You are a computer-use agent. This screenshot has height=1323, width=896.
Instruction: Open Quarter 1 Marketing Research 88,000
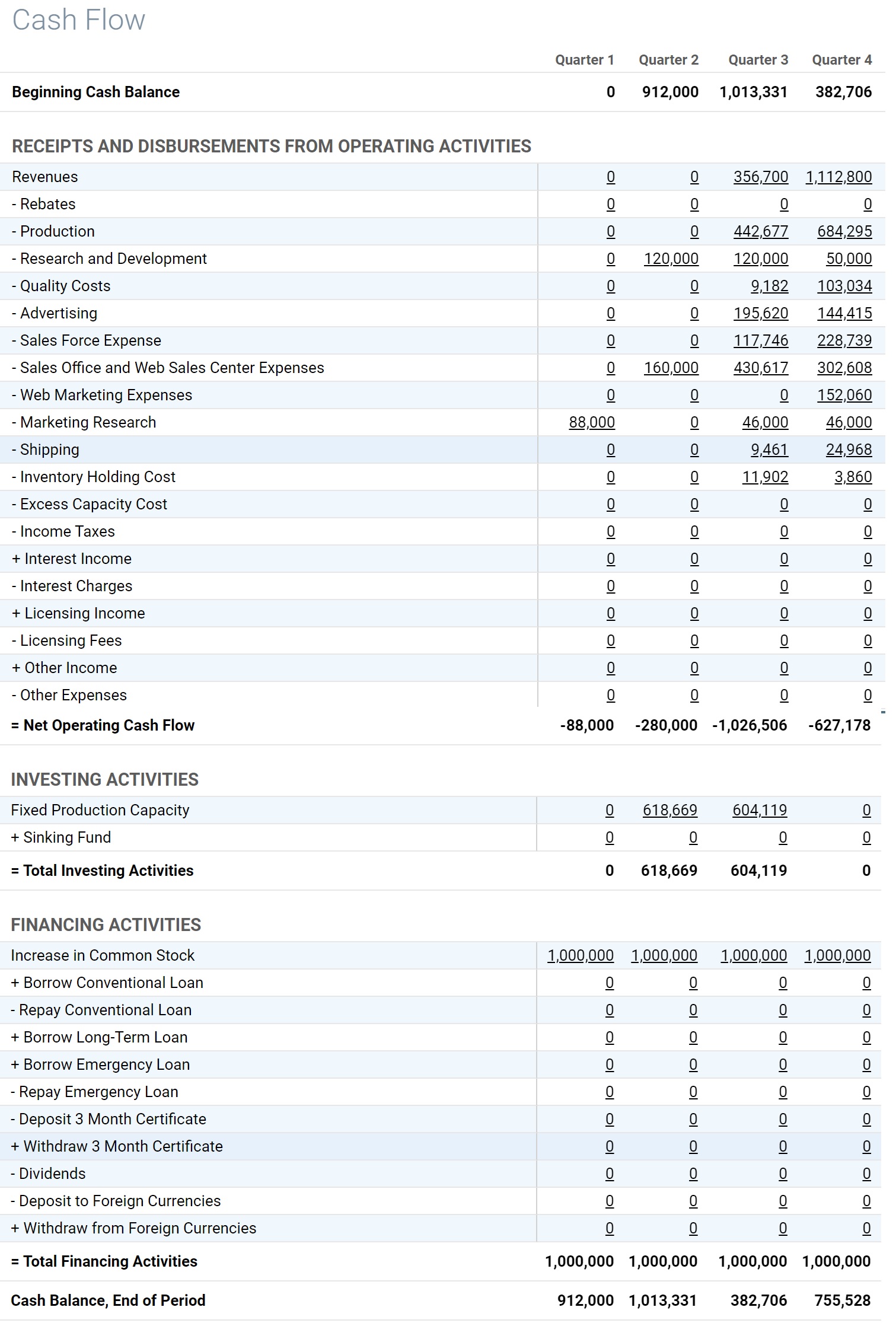592,422
